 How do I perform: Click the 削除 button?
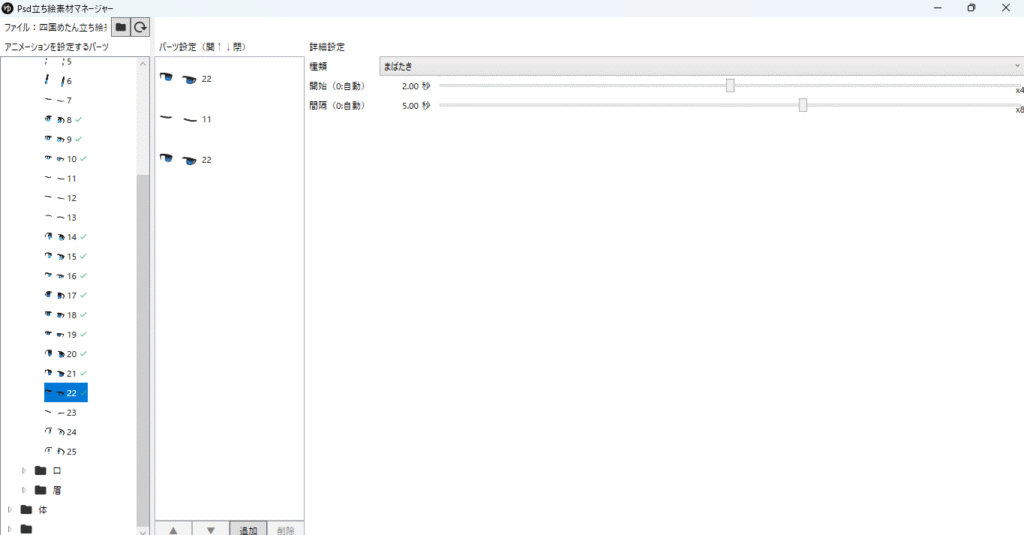pos(285,529)
